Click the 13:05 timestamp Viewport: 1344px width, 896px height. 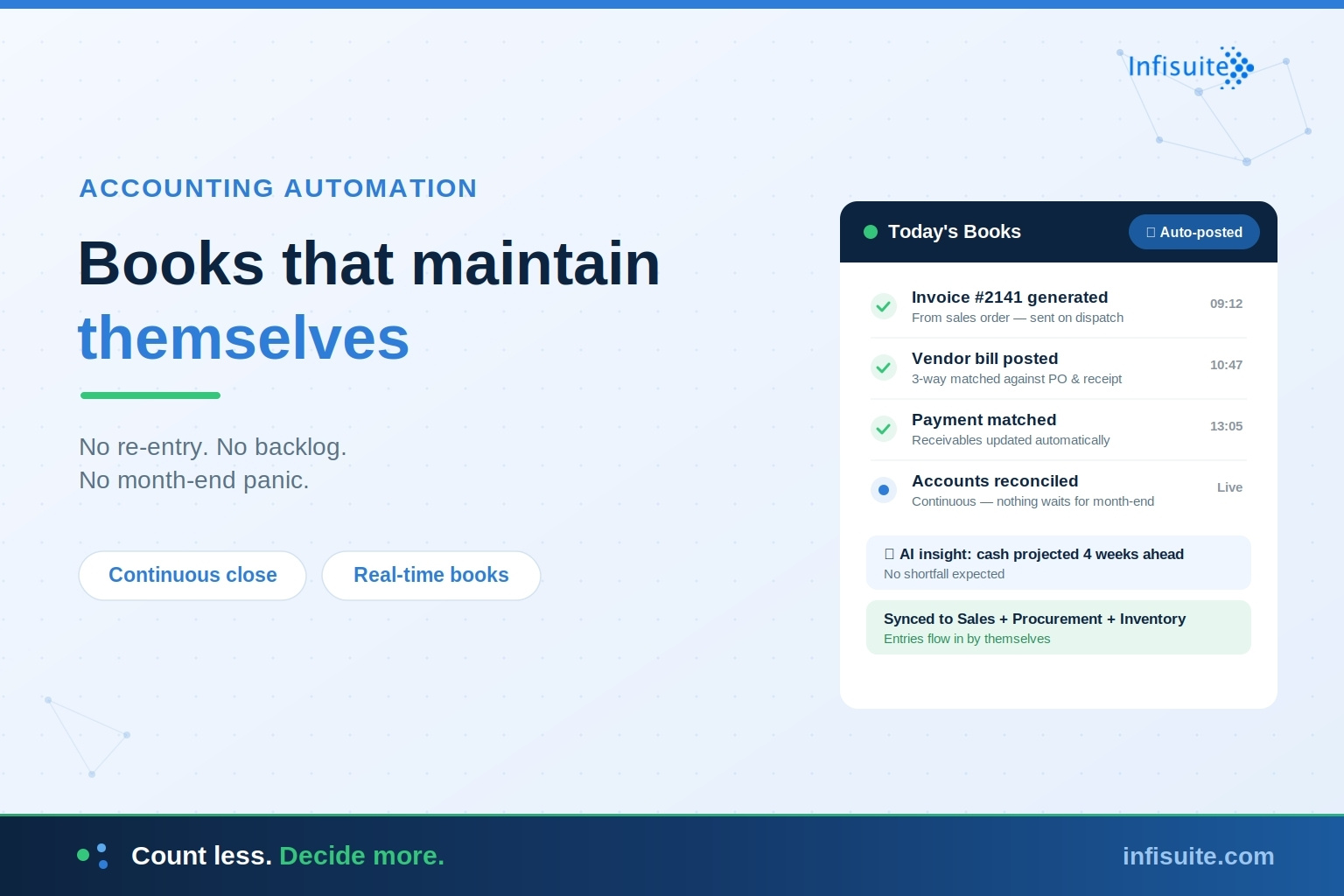click(x=1226, y=426)
